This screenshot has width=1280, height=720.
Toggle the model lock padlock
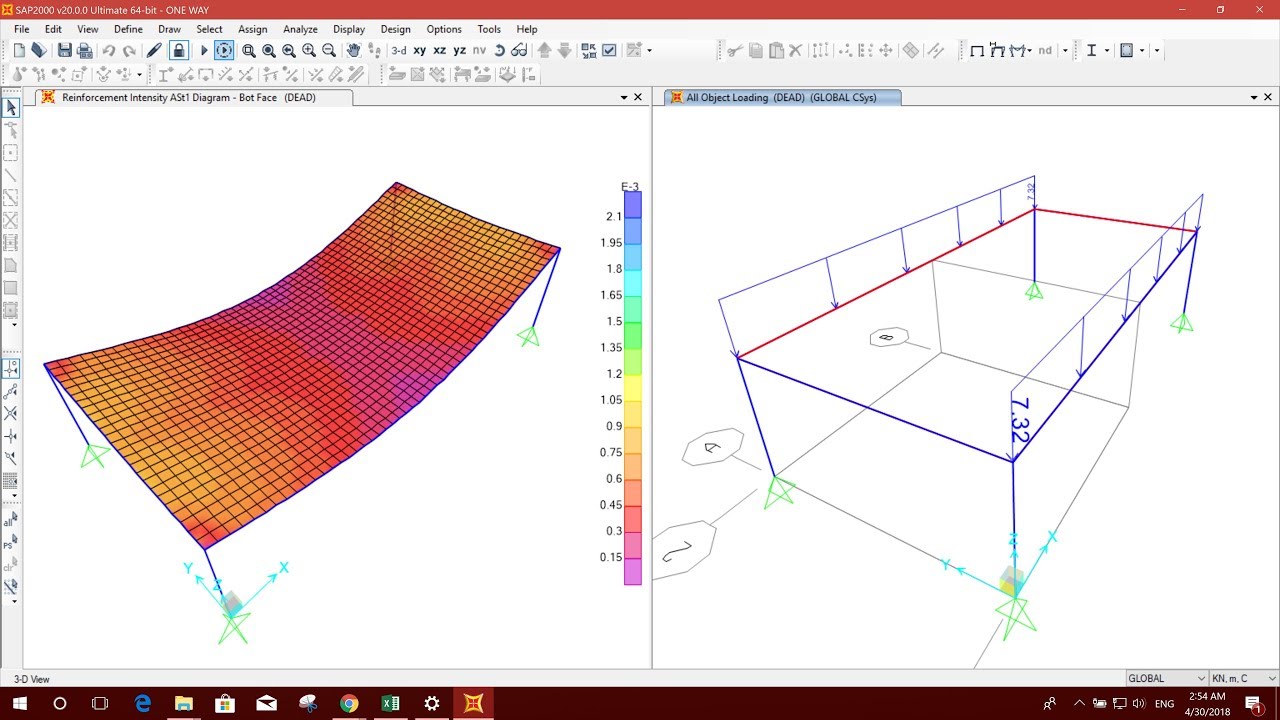177,50
